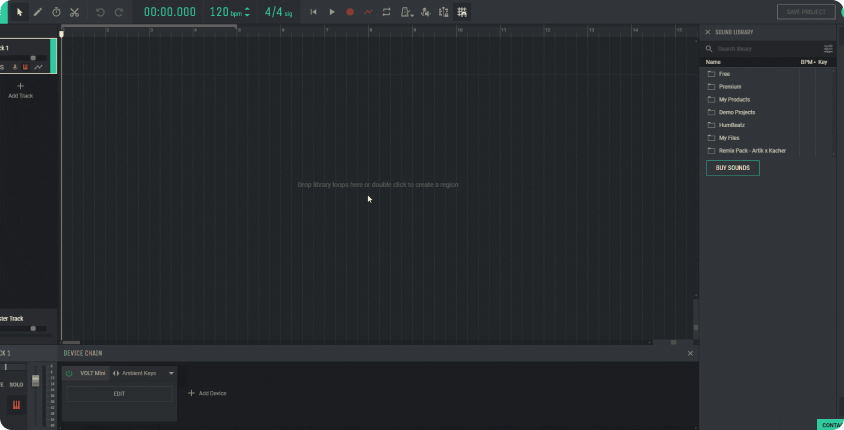Click the undo arrow icon
The width and height of the screenshot is (844, 430).
100,12
